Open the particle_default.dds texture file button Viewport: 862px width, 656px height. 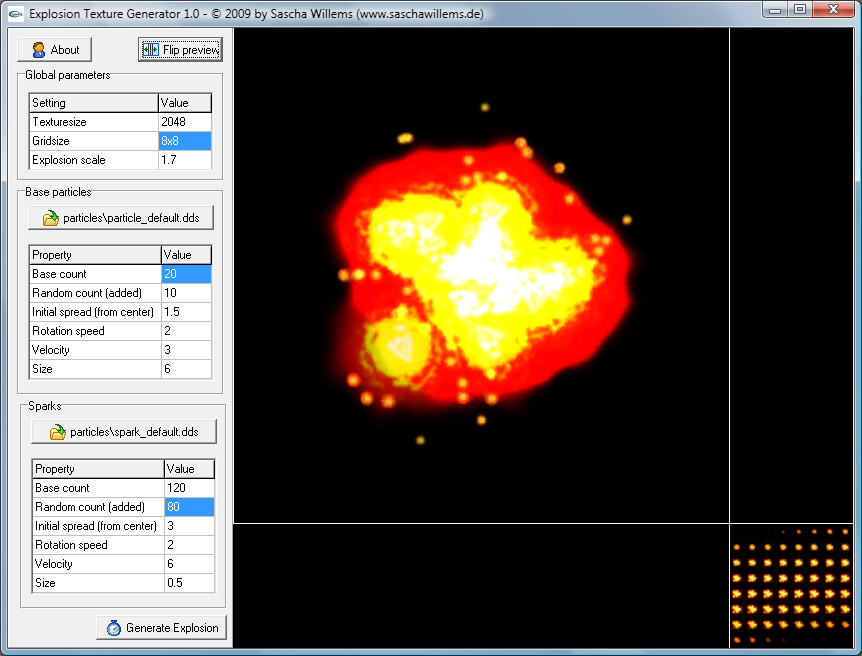121,218
